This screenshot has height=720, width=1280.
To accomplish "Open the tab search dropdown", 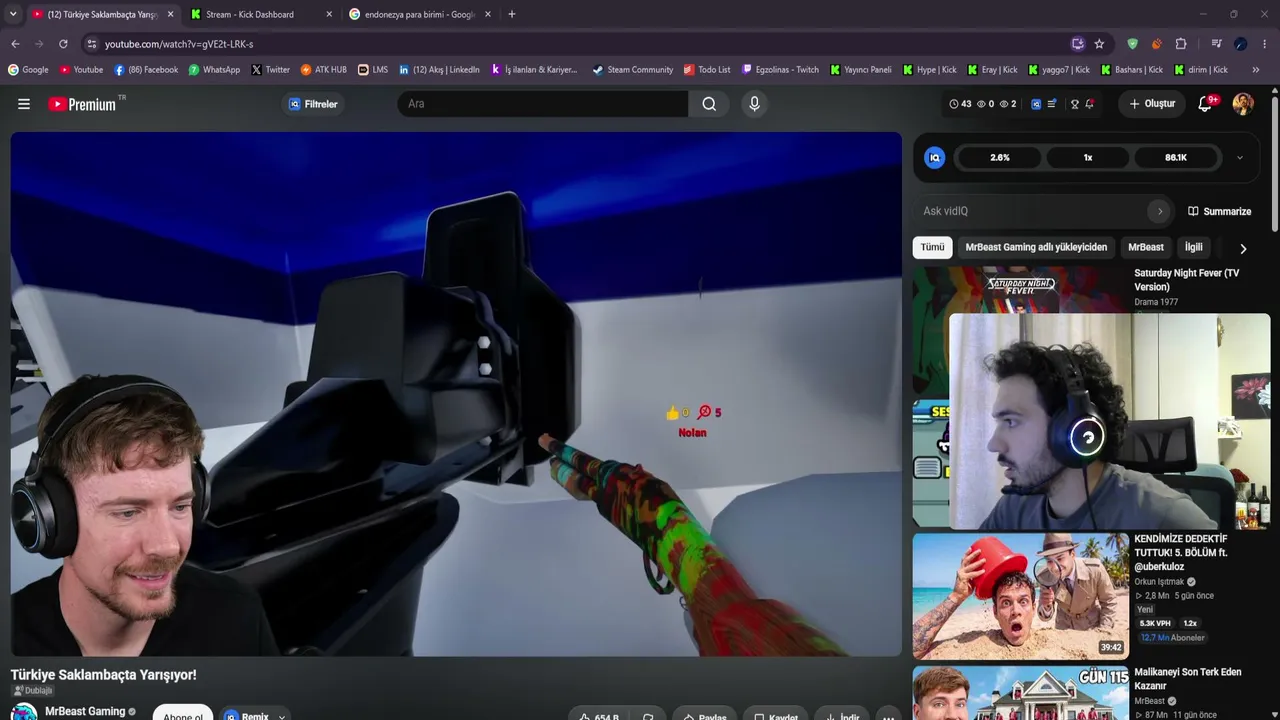I will tap(12, 14).
